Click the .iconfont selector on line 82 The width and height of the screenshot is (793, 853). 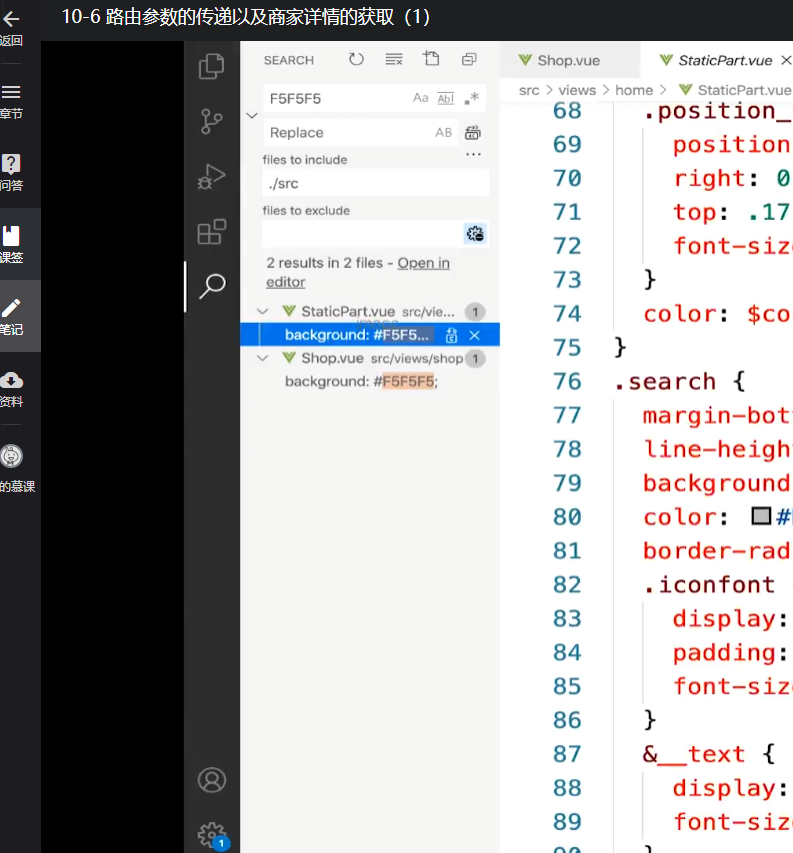(709, 585)
